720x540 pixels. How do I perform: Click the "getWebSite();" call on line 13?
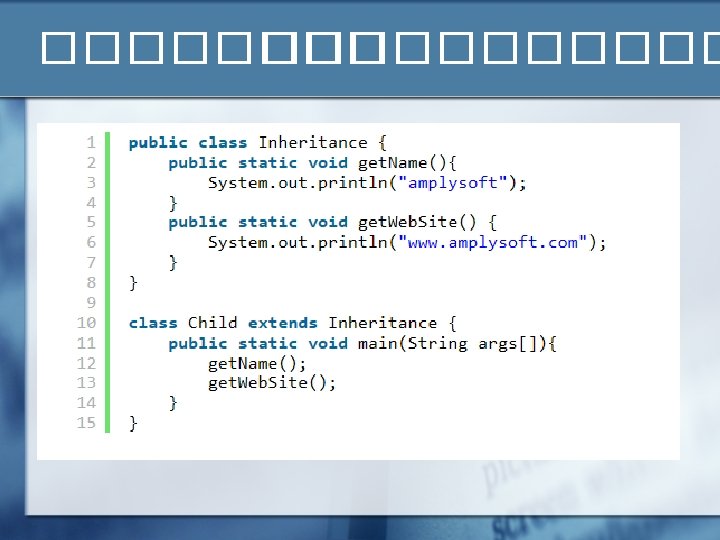(272, 383)
